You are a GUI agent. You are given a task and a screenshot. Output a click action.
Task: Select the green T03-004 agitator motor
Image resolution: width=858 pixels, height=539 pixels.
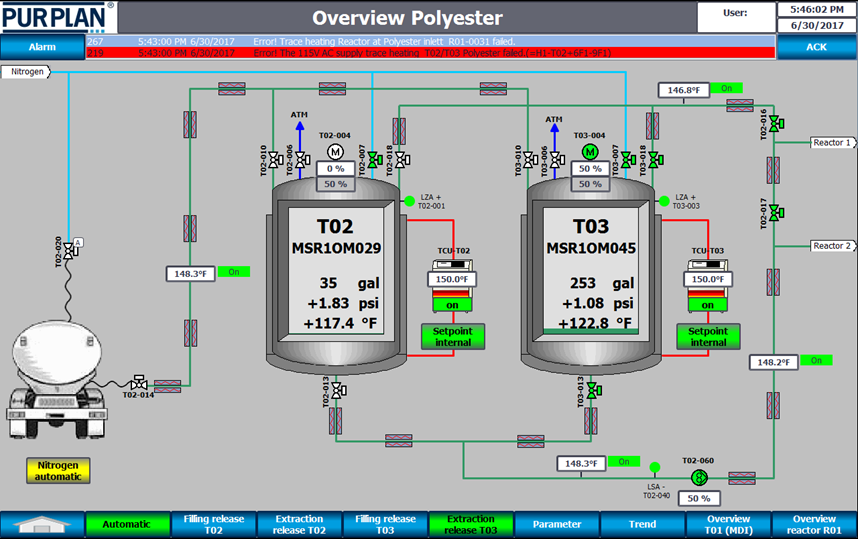590,151
